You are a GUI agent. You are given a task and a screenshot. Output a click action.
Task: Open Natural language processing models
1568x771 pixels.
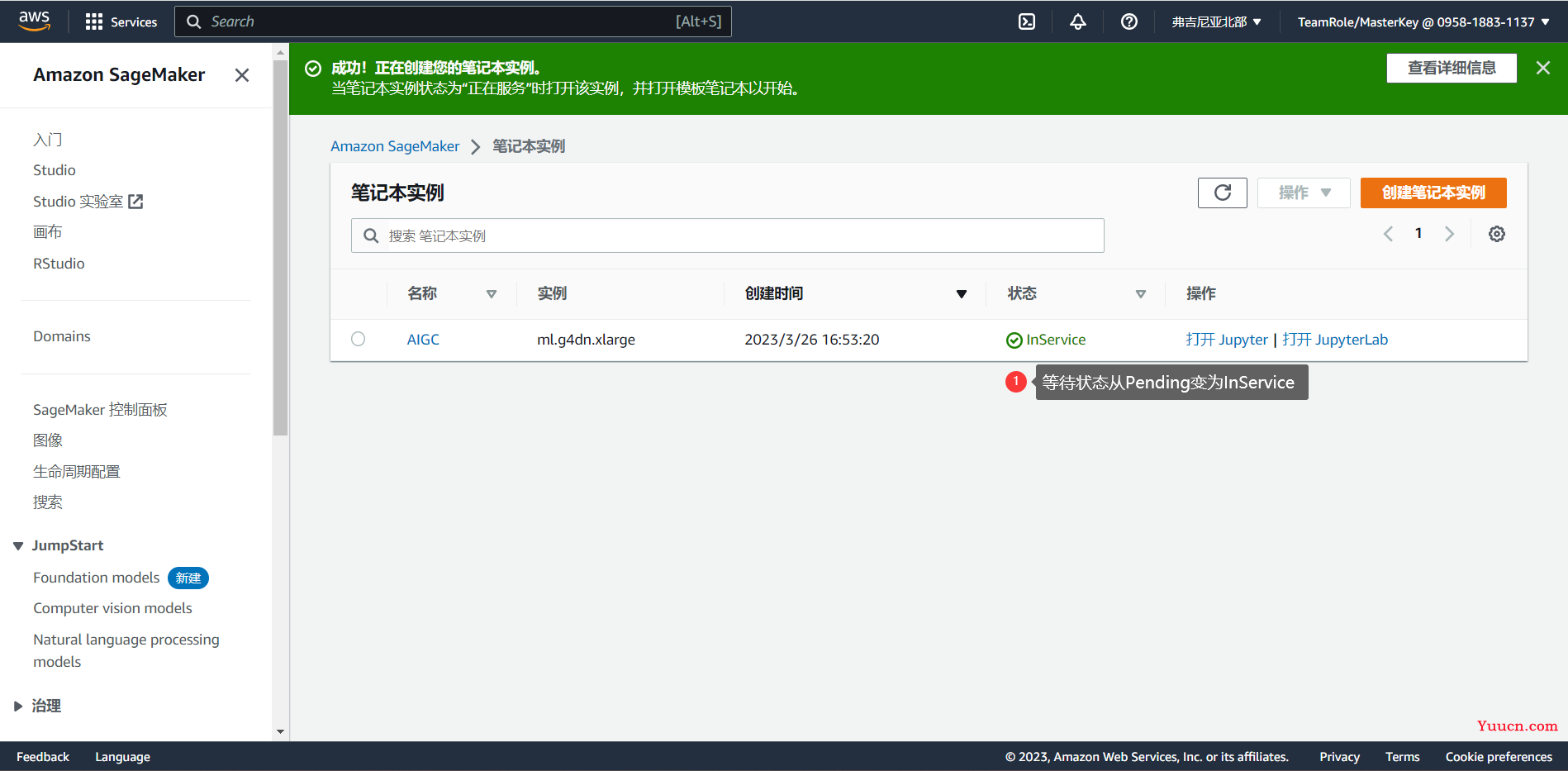point(126,650)
